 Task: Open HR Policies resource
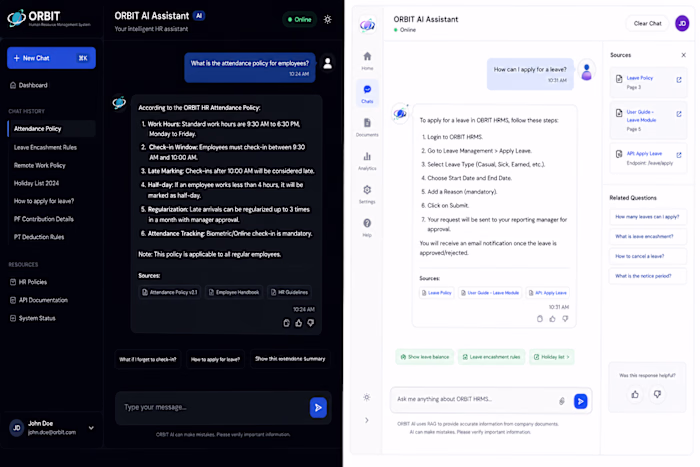click(x=28, y=282)
